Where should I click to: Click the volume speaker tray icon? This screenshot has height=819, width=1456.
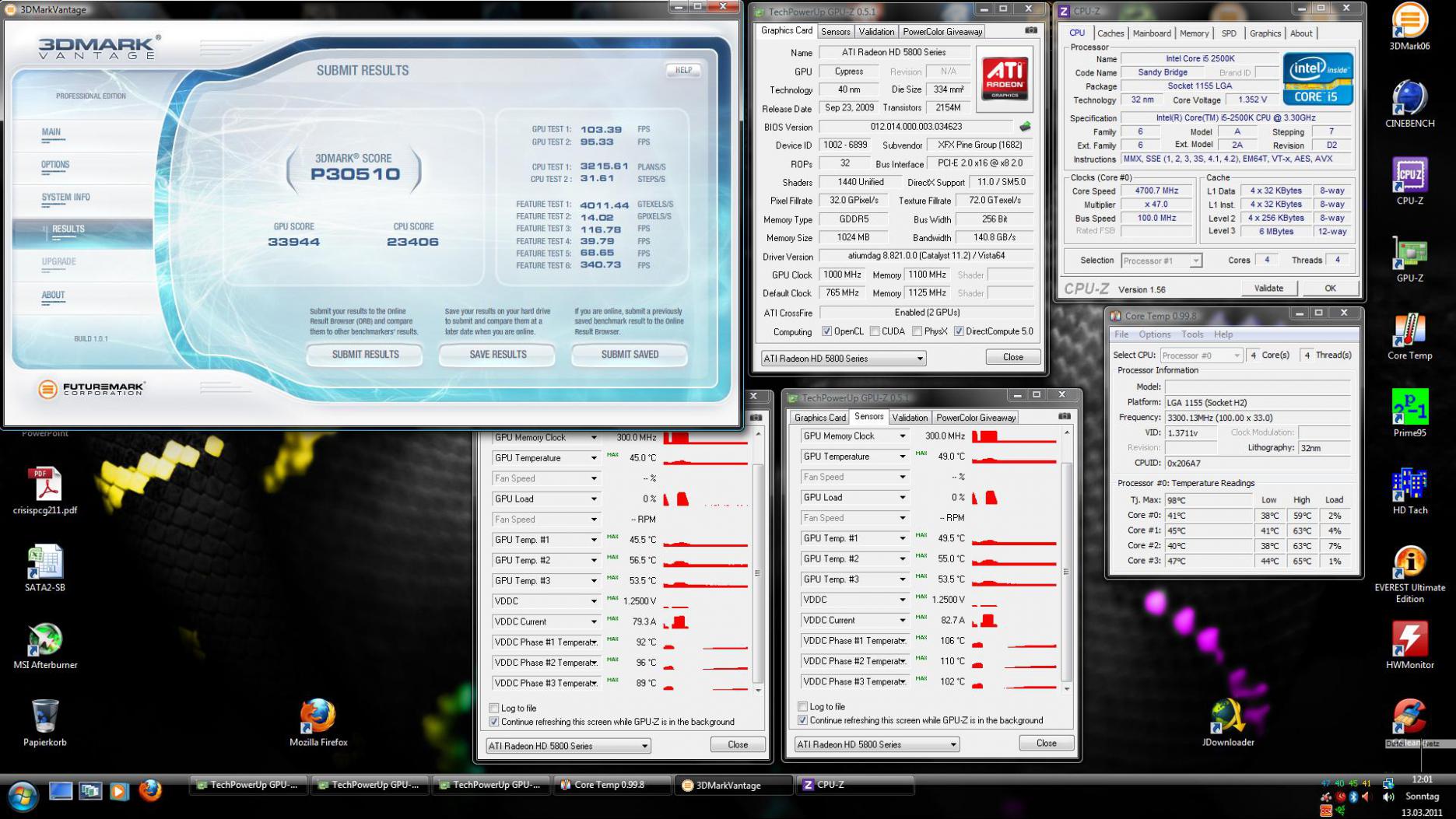pos(1388,796)
